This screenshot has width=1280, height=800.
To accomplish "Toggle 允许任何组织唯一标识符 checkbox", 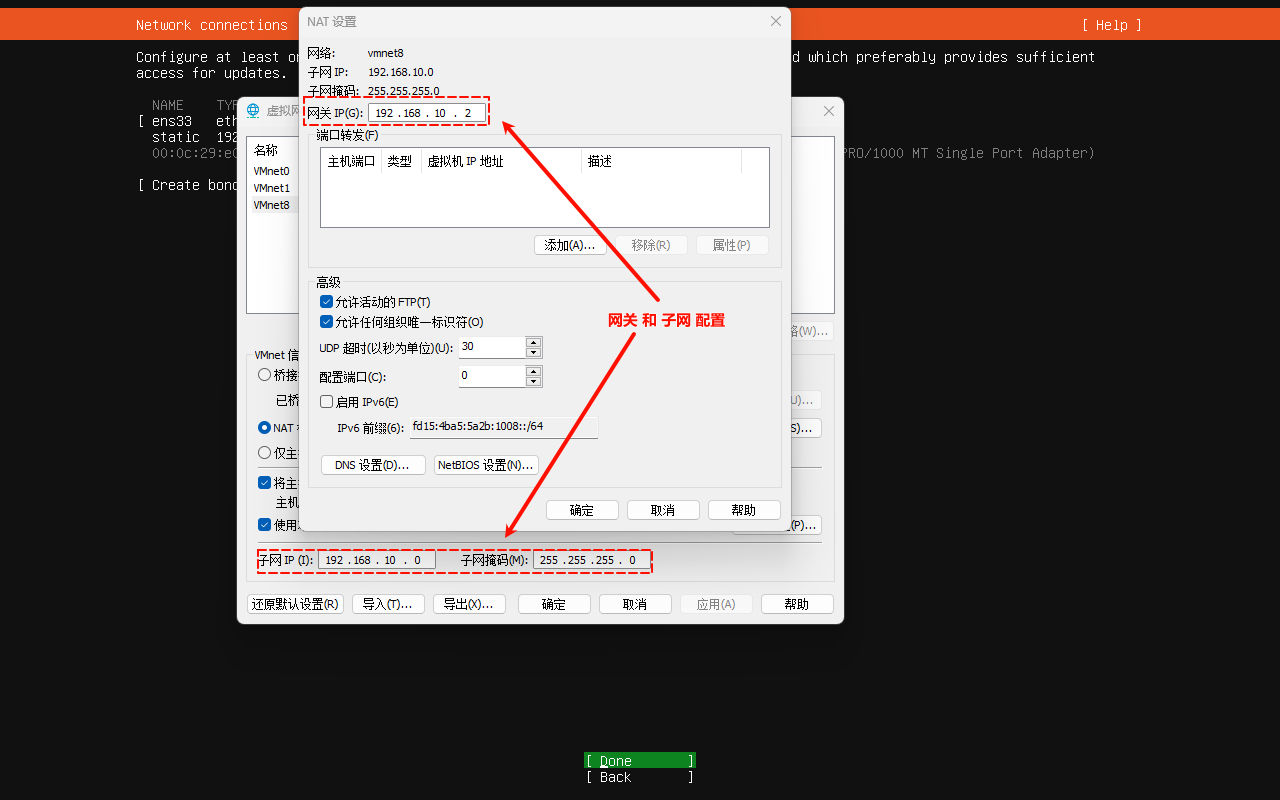I will (x=326, y=322).
